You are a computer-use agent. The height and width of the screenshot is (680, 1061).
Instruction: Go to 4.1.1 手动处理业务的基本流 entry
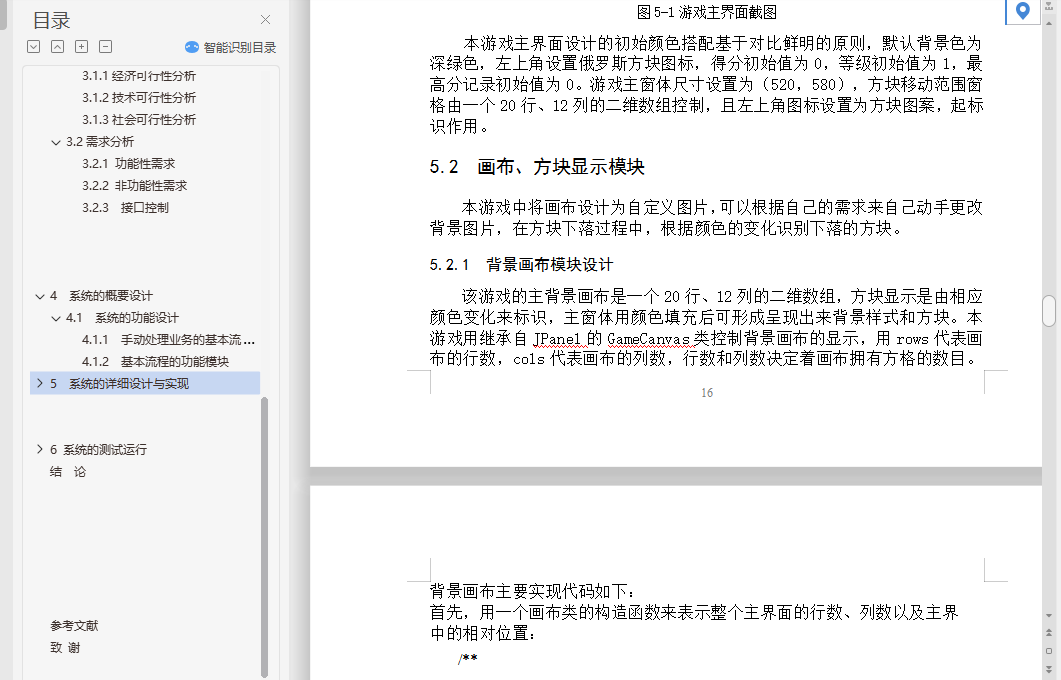click(x=168, y=340)
